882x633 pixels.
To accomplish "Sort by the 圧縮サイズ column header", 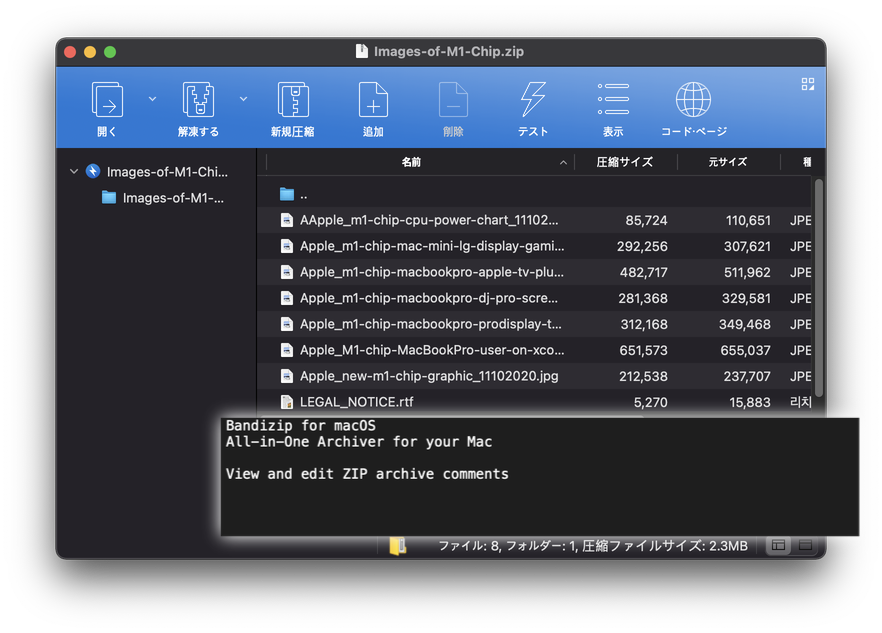I will coord(625,162).
